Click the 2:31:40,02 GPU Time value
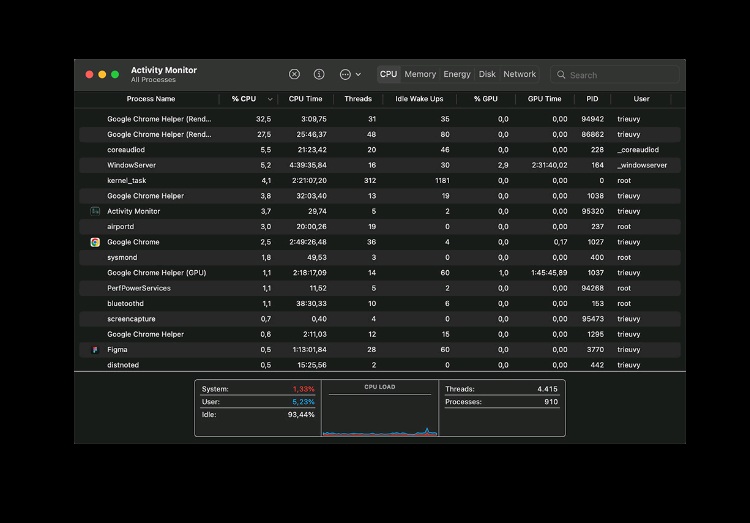 tap(549, 165)
